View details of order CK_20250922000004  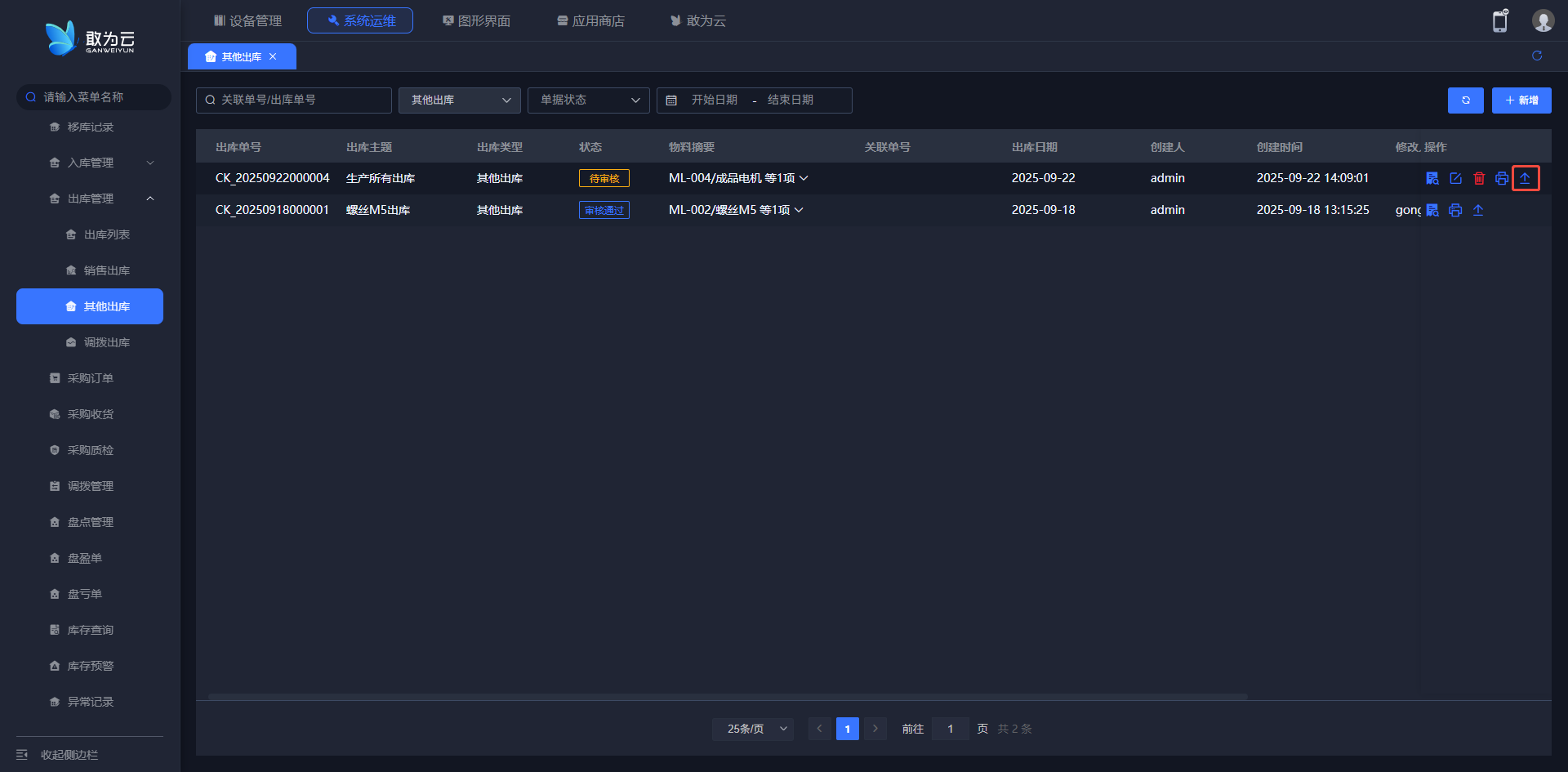(x=1432, y=178)
